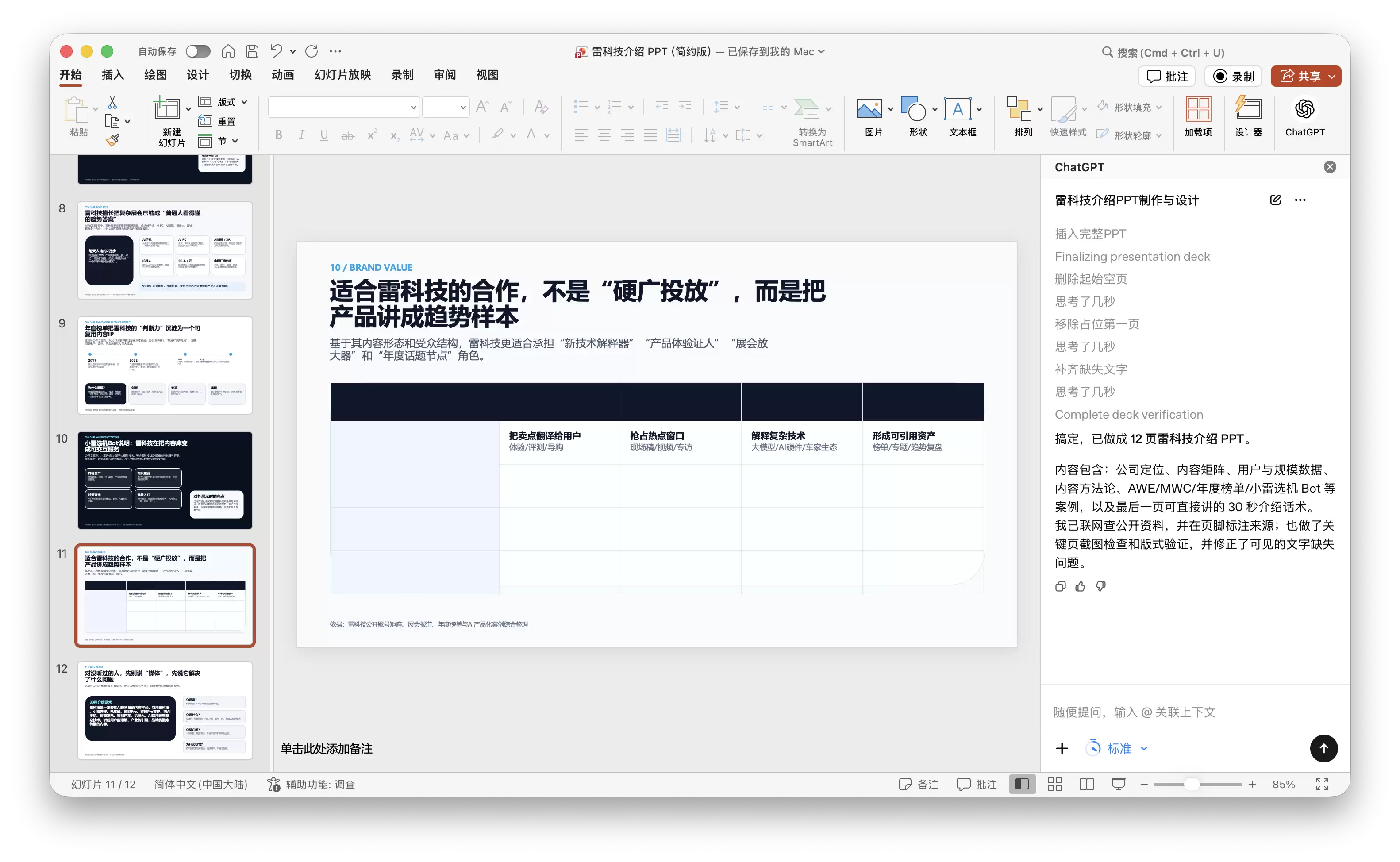The width and height of the screenshot is (1400, 862).
Task: Open ChatGPT conversation ellipsis menu
Action: [x=1300, y=200]
